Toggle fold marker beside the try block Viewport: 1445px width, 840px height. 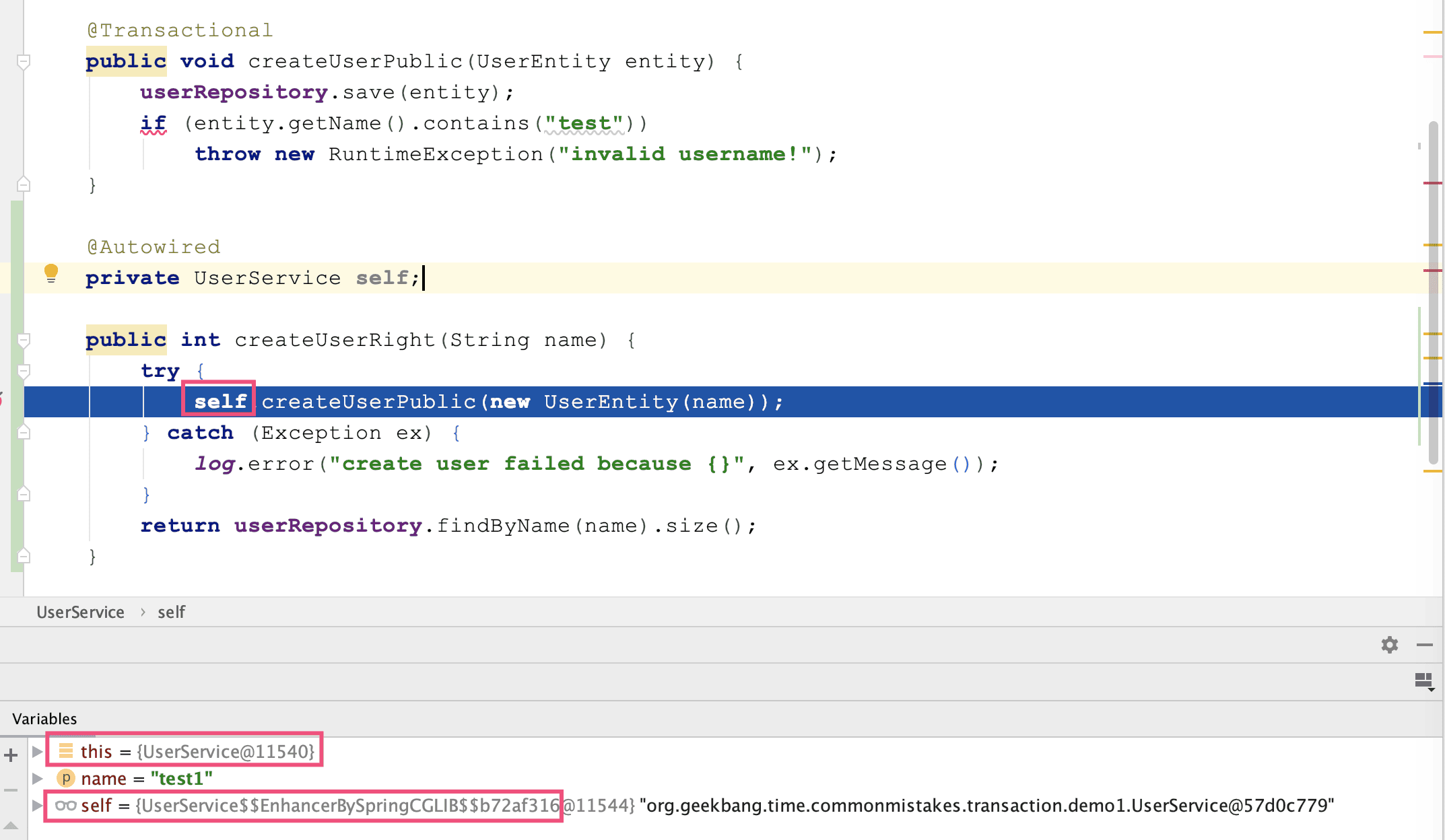[x=24, y=371]
